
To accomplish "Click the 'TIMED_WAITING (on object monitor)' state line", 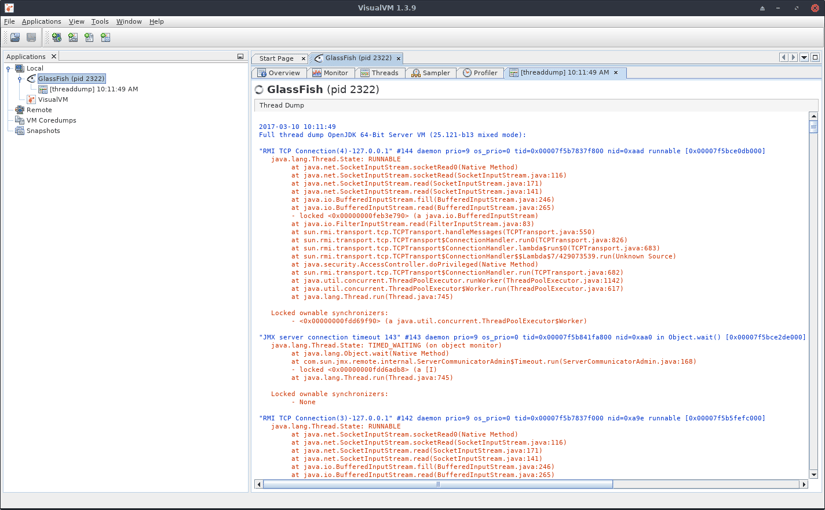I will [386, 345].
